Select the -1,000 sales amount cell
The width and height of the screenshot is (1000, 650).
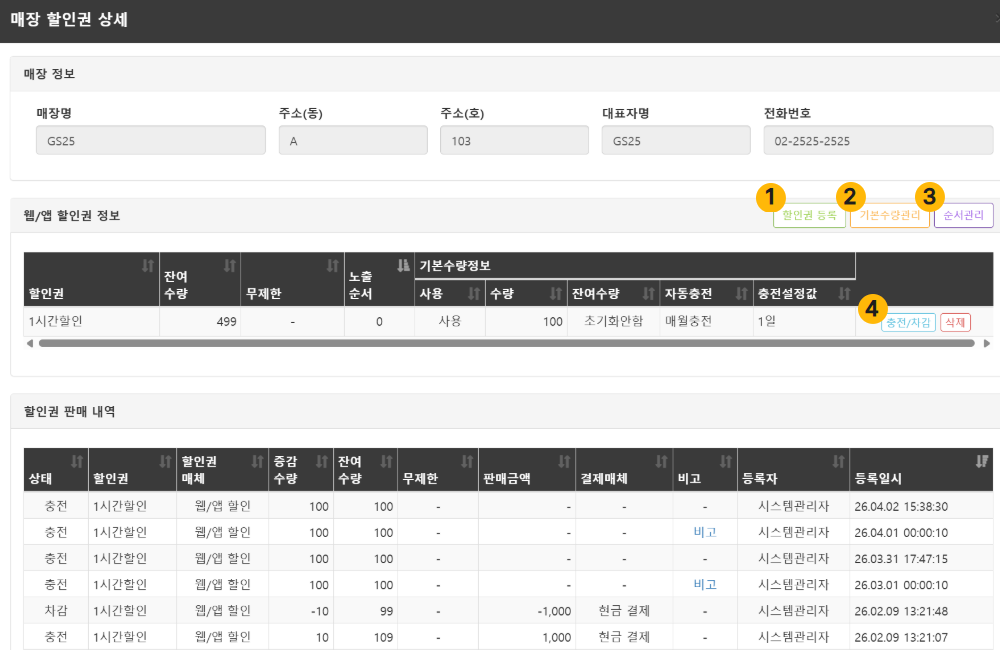click(x=527, y=610)
